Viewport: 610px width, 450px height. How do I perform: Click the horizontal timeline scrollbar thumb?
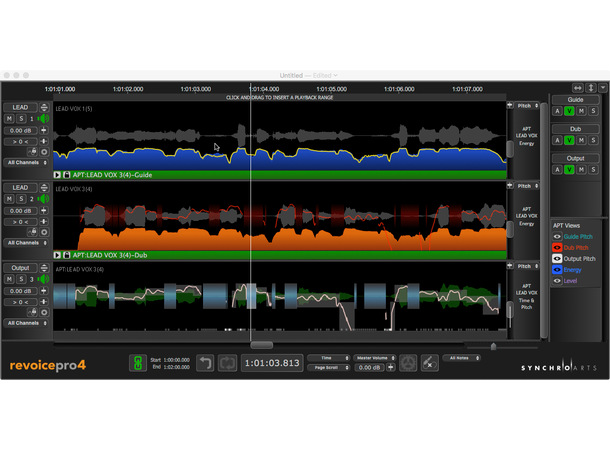[x=261, y=345]
